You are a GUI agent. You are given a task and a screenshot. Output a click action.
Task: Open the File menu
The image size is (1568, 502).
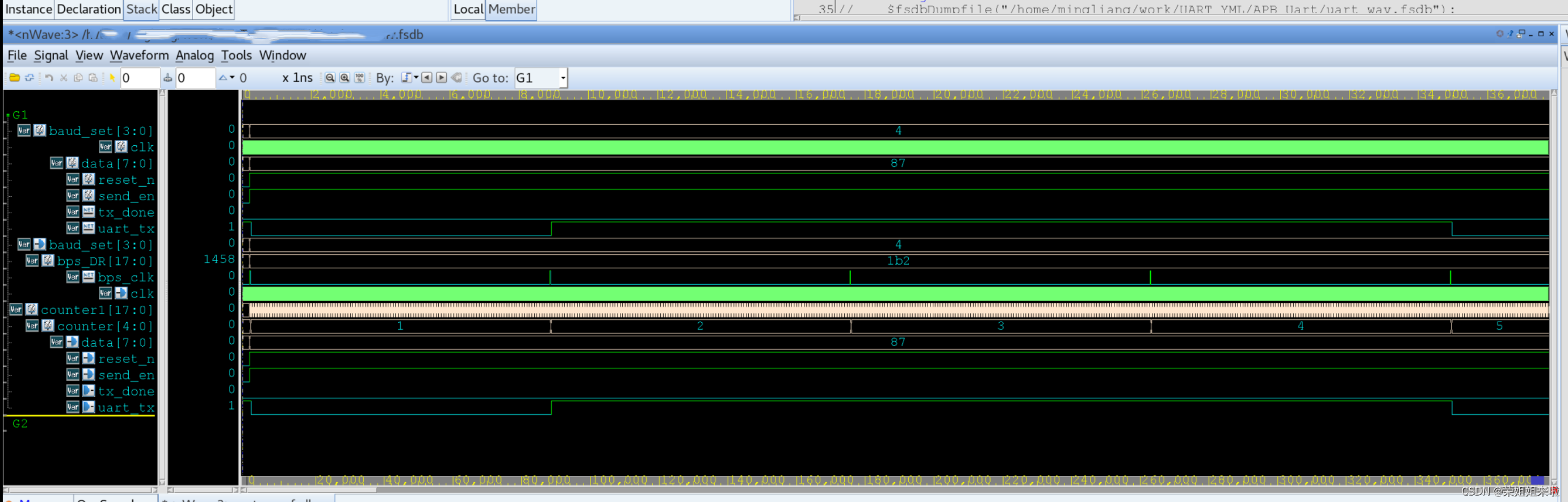click(17, 56)
